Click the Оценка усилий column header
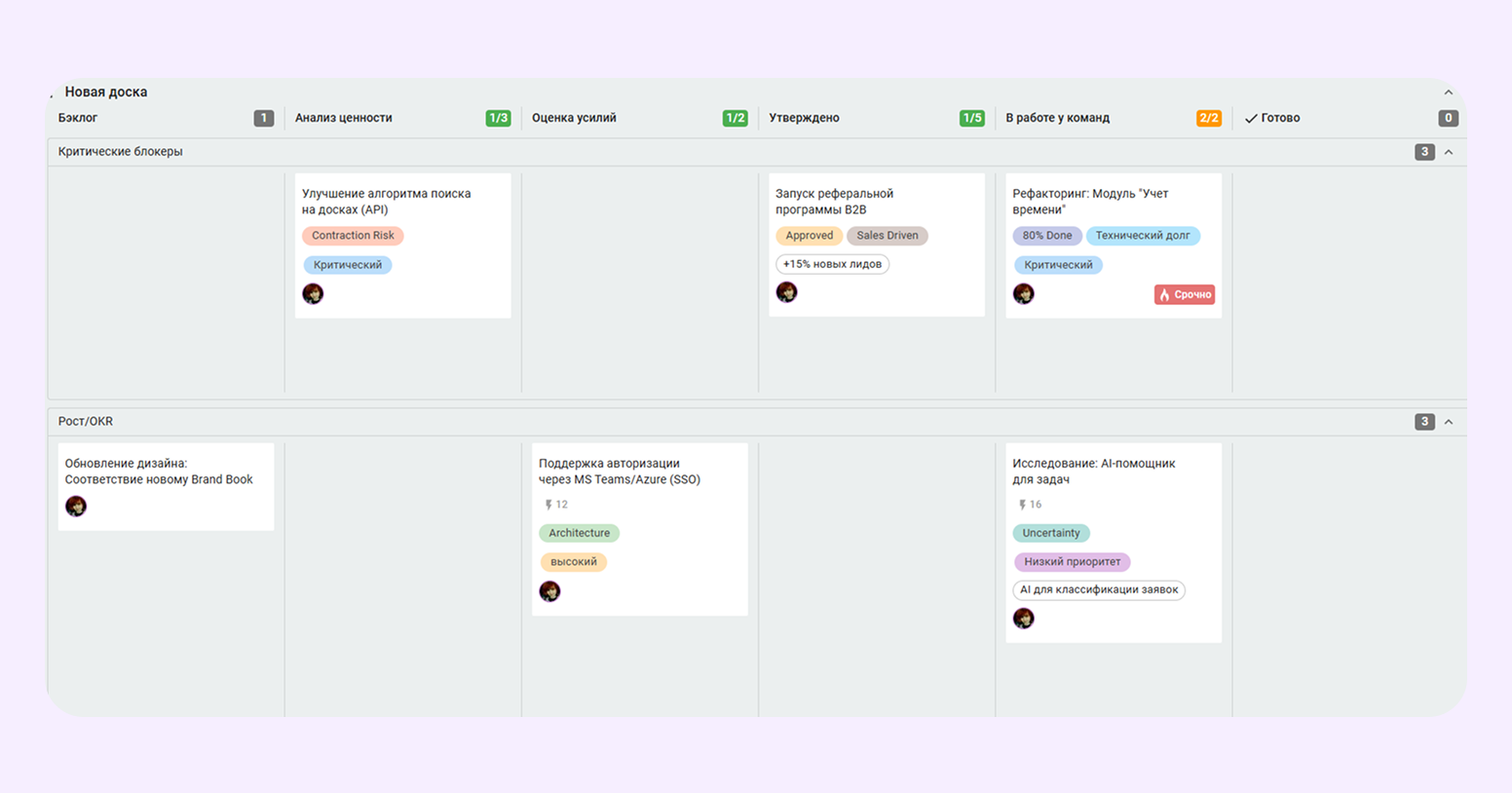Viewport: 1512px width, 793px height. tap(574, 118)
